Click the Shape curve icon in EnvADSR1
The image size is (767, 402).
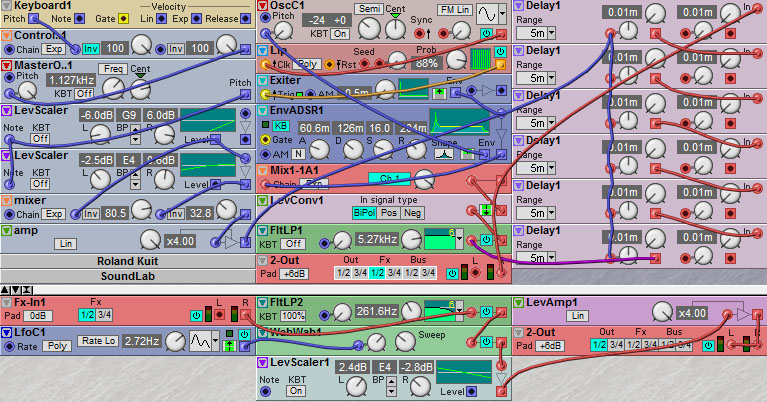coord(444,154)
